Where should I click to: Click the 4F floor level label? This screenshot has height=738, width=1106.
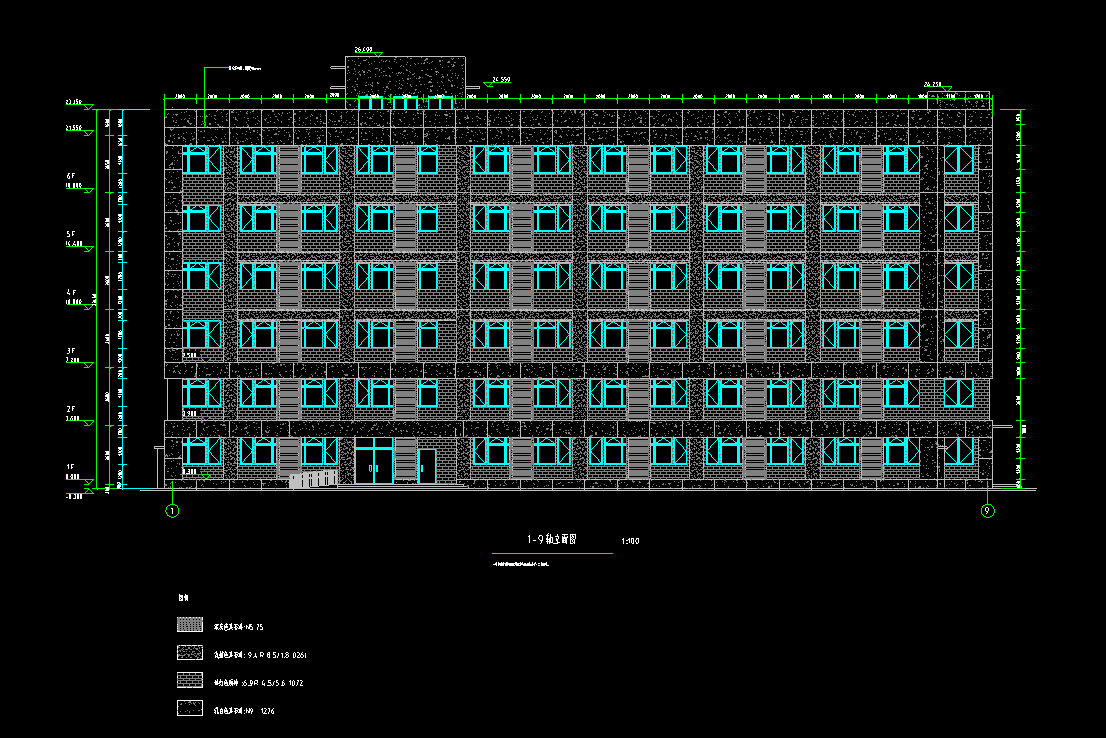point(72,292)
